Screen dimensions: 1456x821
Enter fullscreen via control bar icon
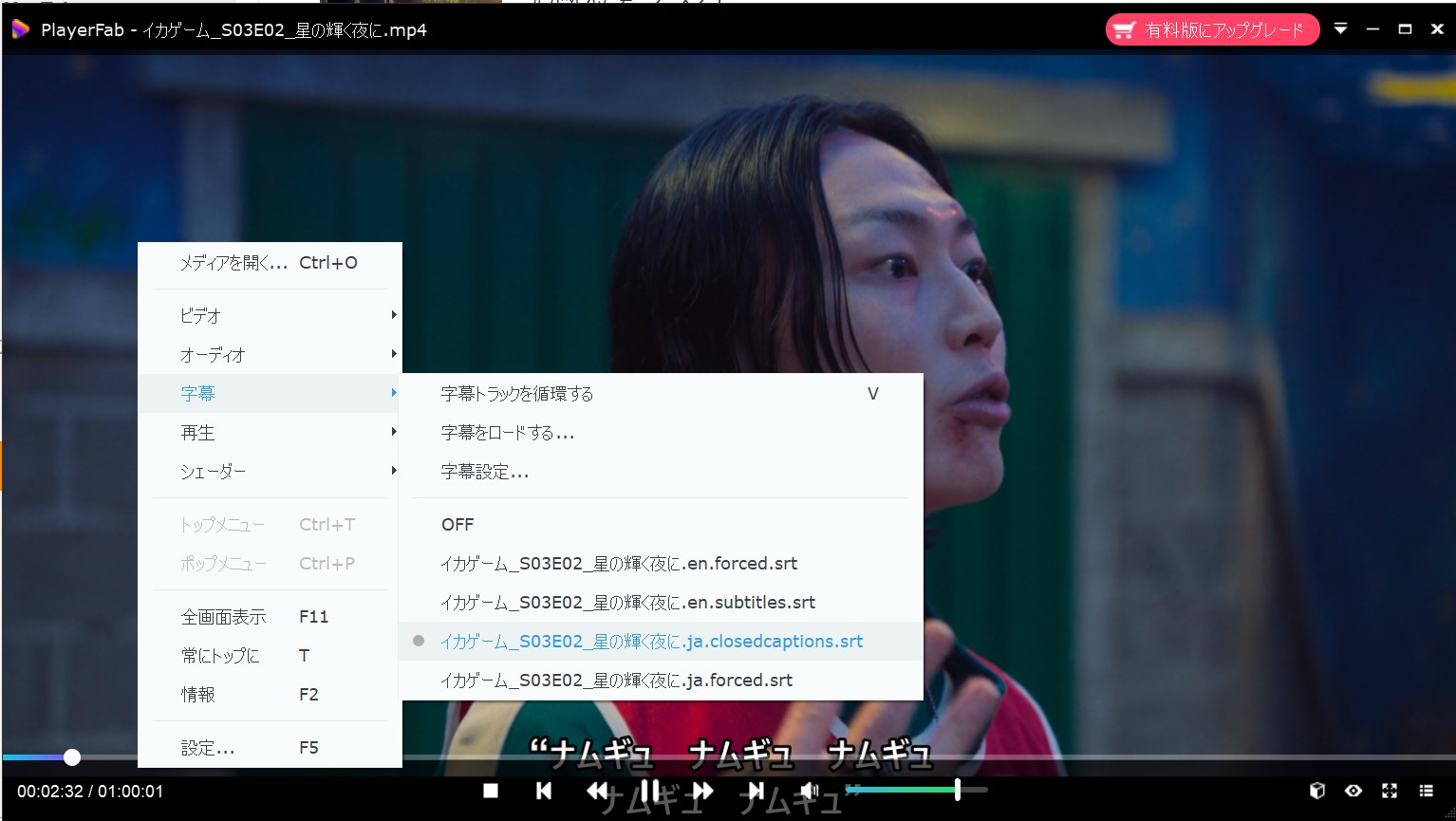pos(1390,791)
